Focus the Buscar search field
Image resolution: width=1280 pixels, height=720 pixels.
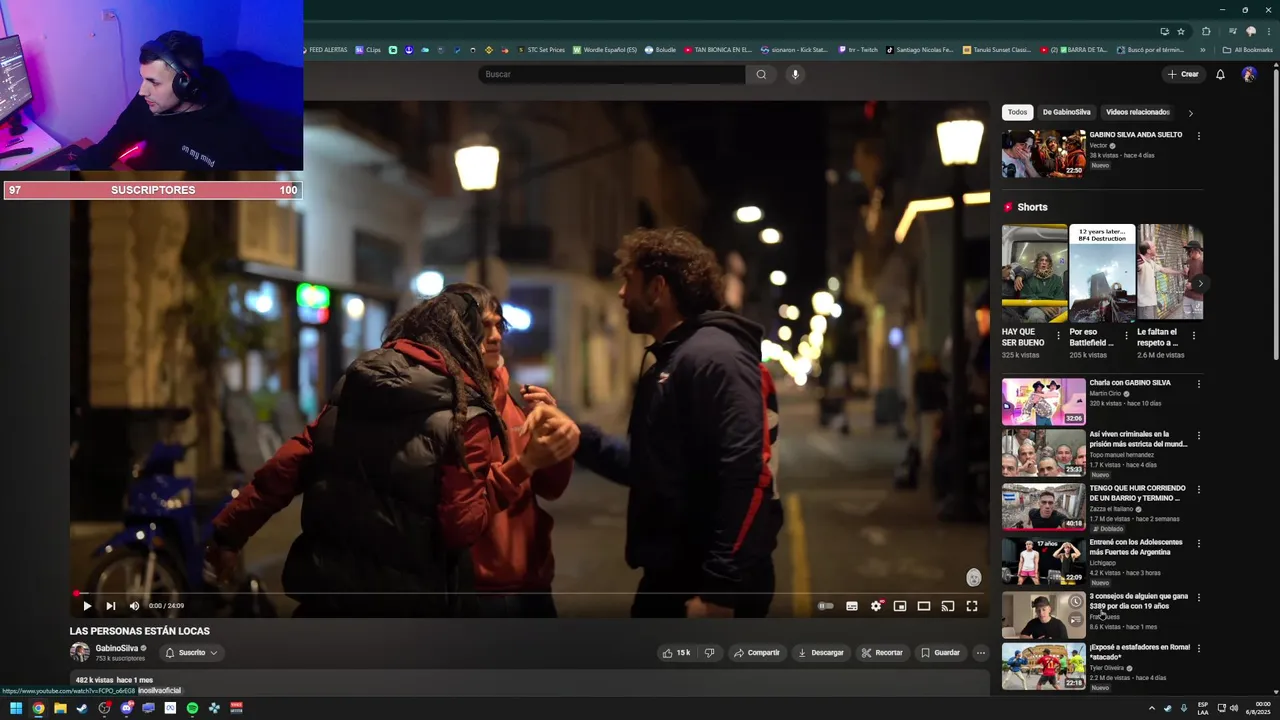(x=612, y=74)
